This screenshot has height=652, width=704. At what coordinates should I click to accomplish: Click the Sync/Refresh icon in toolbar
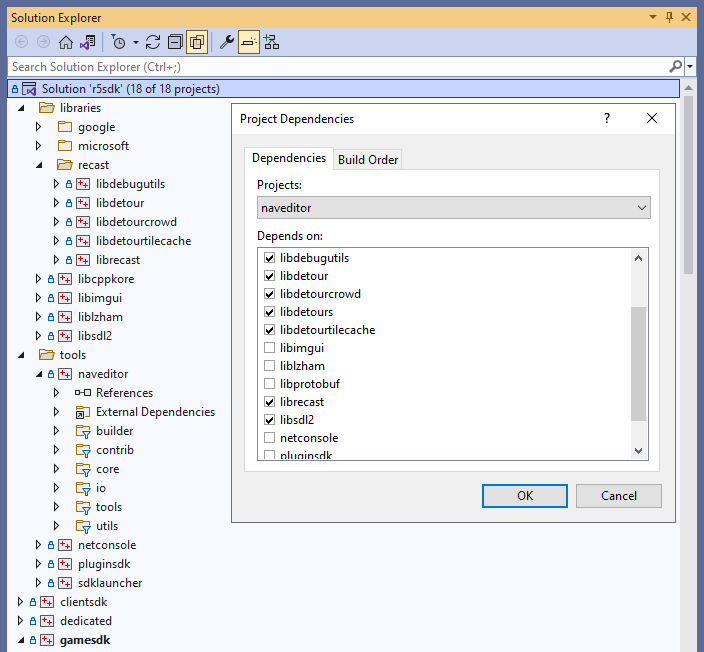coord(153,42)
